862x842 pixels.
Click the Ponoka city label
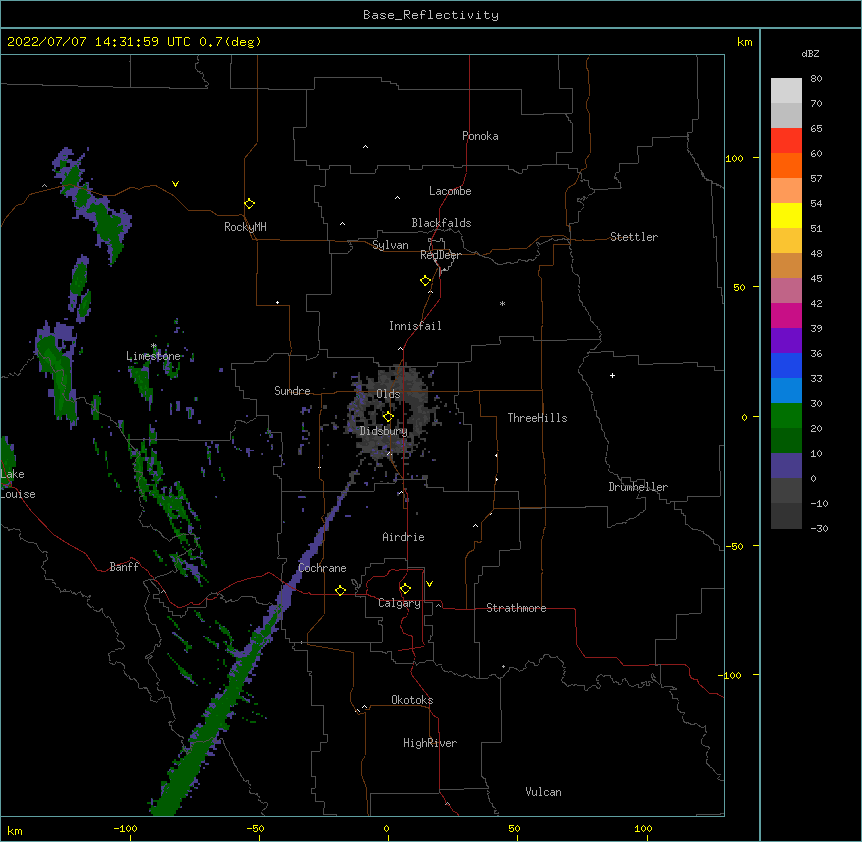[x=480, y=136]
